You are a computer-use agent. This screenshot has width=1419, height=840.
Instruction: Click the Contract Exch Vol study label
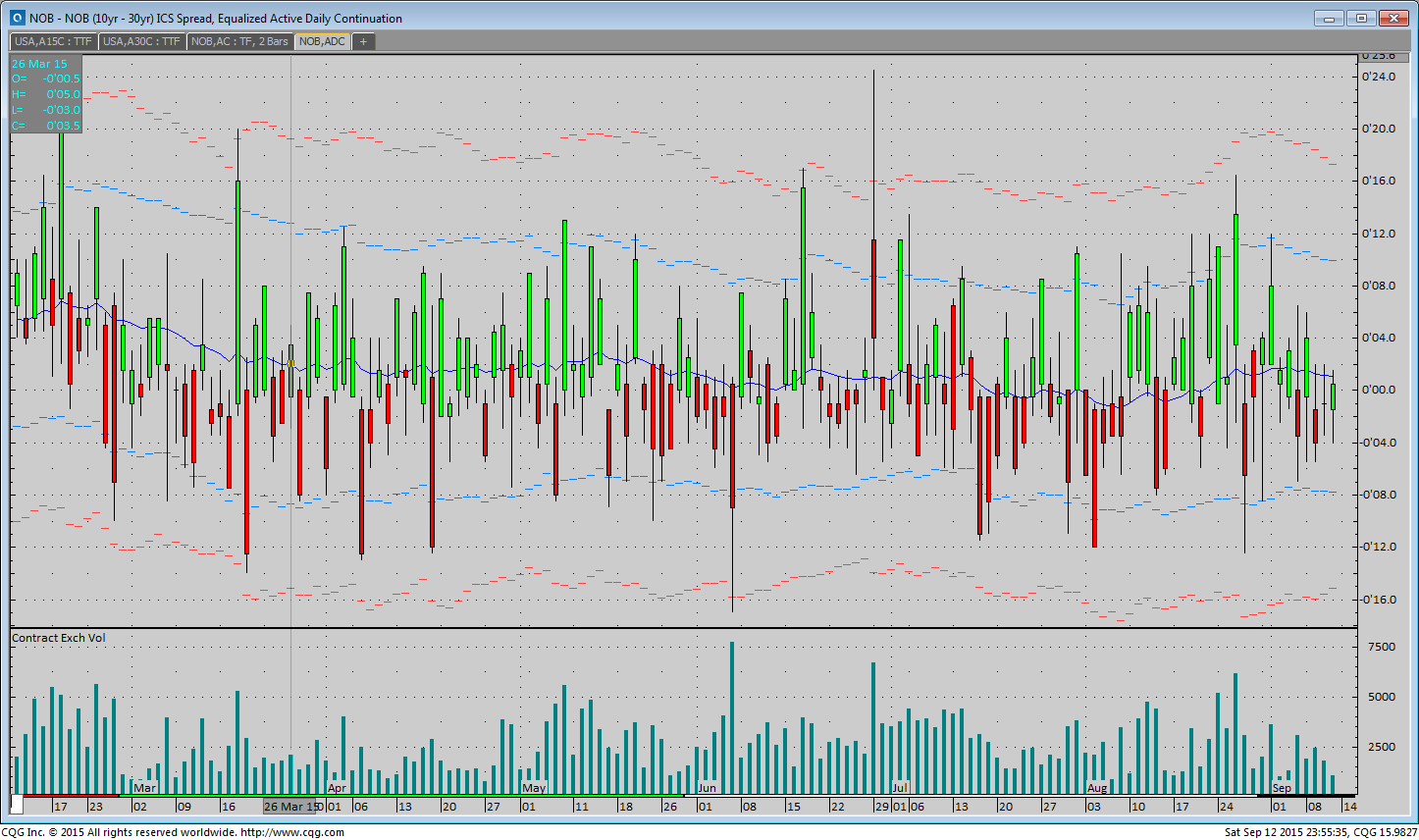pyautogui.click(x=59, y=638)
